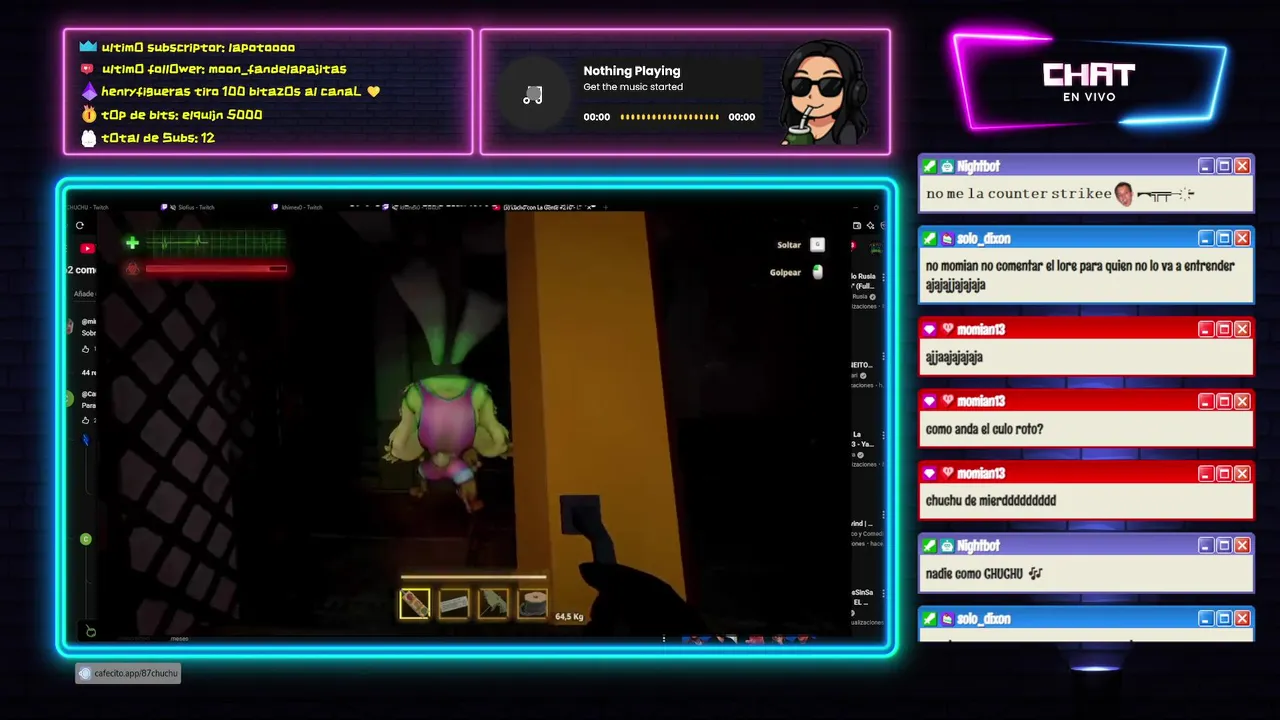Click the red infection bar in game HUD
Image resolution: width=1280 pixels, height=720 pixels.
(x=216, y=268)
